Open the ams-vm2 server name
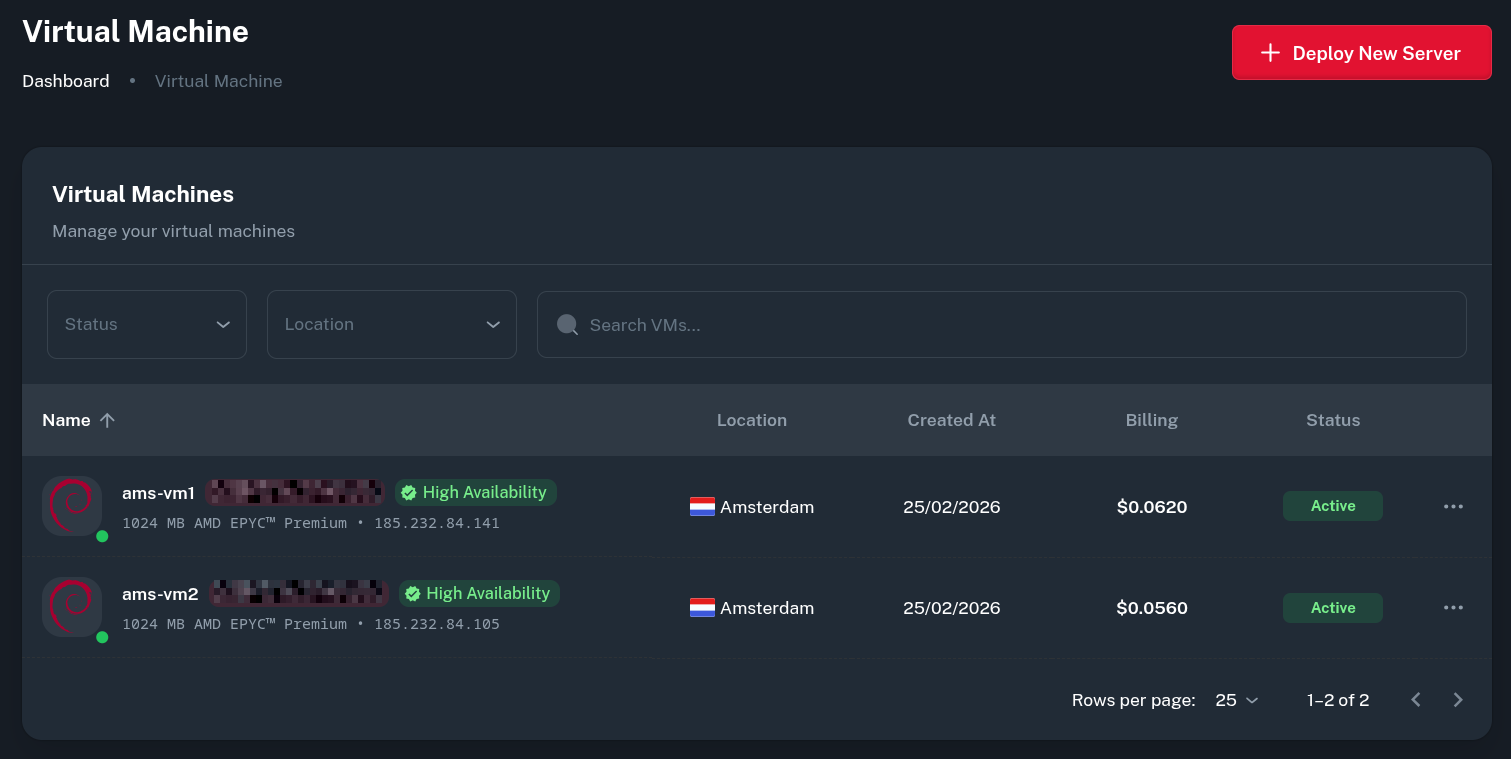Image resolution: width=1511 pixels, height=759 pixels. [x=160, y=594]
